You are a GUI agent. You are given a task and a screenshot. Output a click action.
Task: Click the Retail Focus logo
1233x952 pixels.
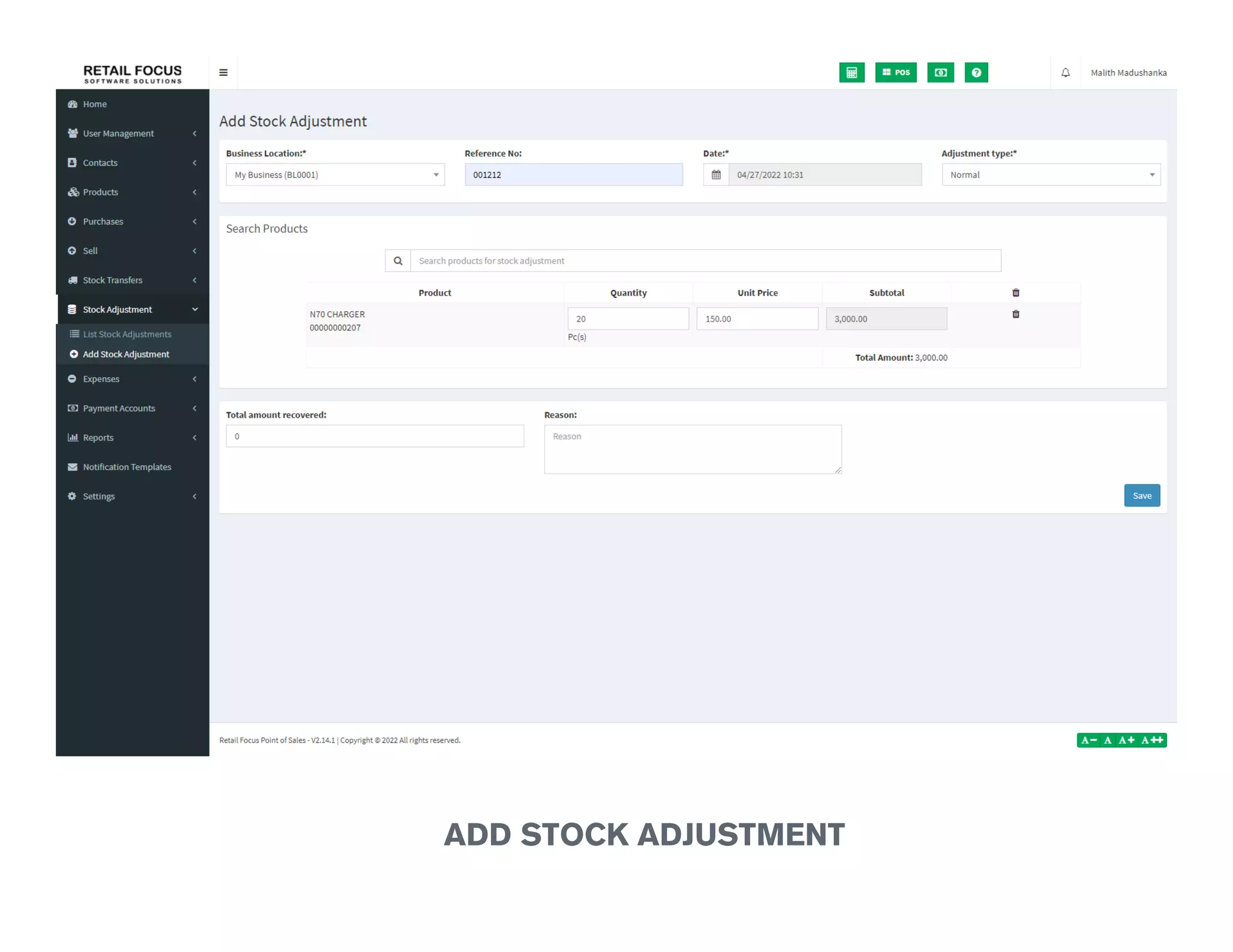coord(132,74)
